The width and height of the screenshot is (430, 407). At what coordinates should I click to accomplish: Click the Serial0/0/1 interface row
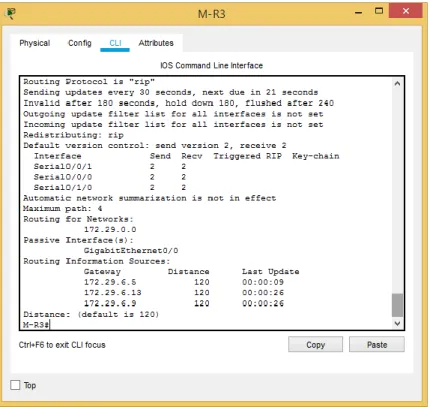[x=110, y=166]
